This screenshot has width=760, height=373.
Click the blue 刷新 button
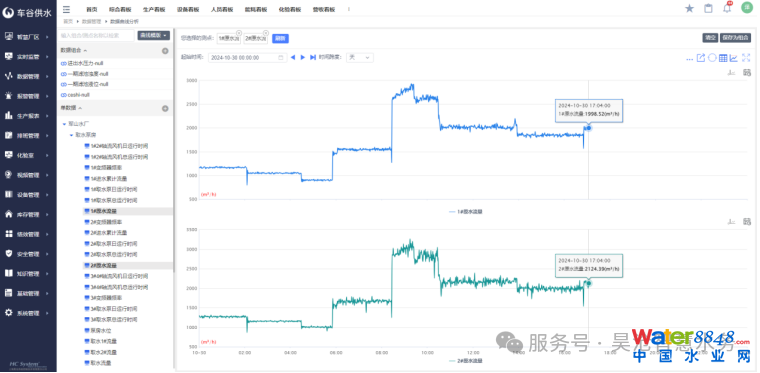coord(280,38)
